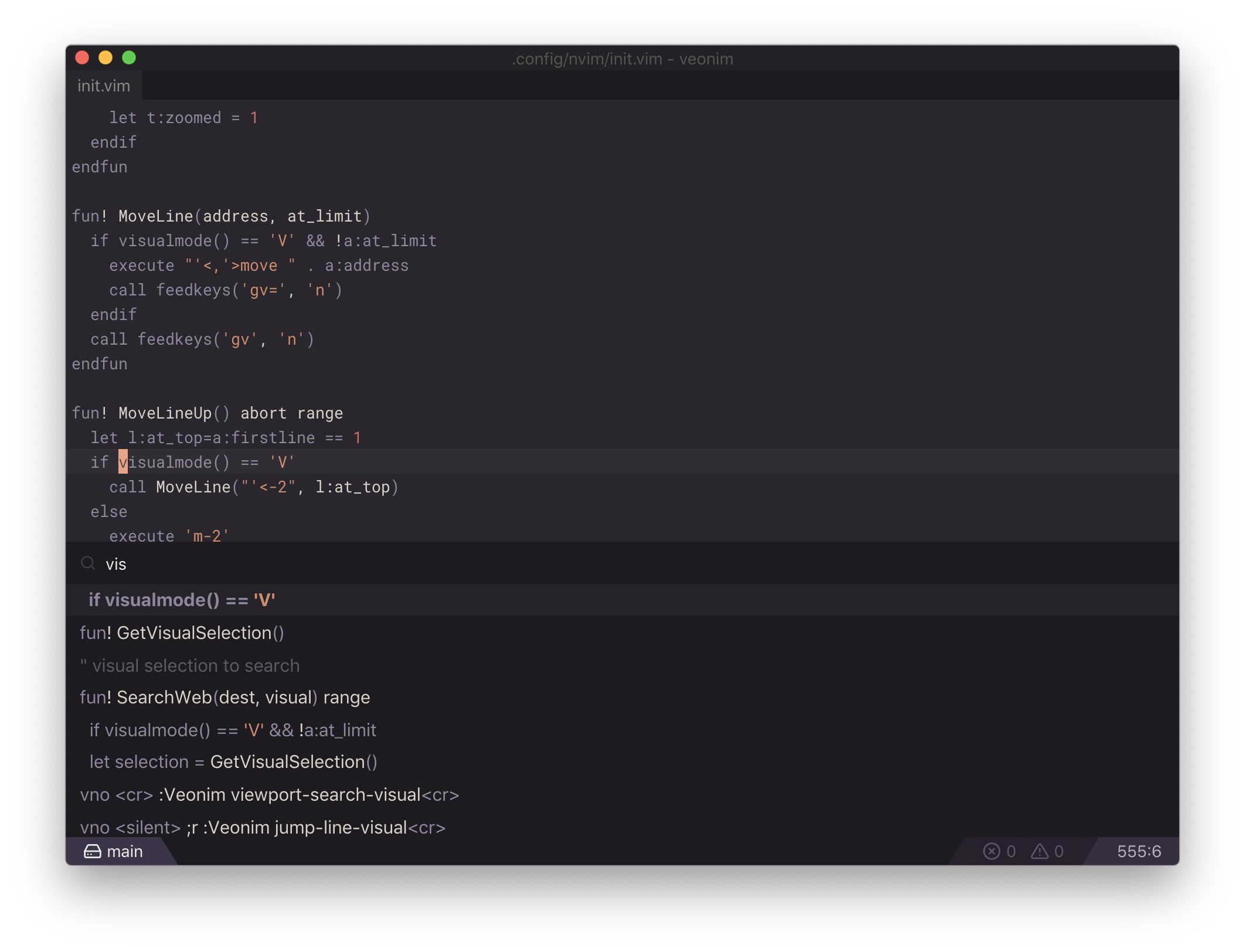Select result fun! SearchWeb(dest, visual) range
1245x952 pixels.
click(x=224, y=697)
